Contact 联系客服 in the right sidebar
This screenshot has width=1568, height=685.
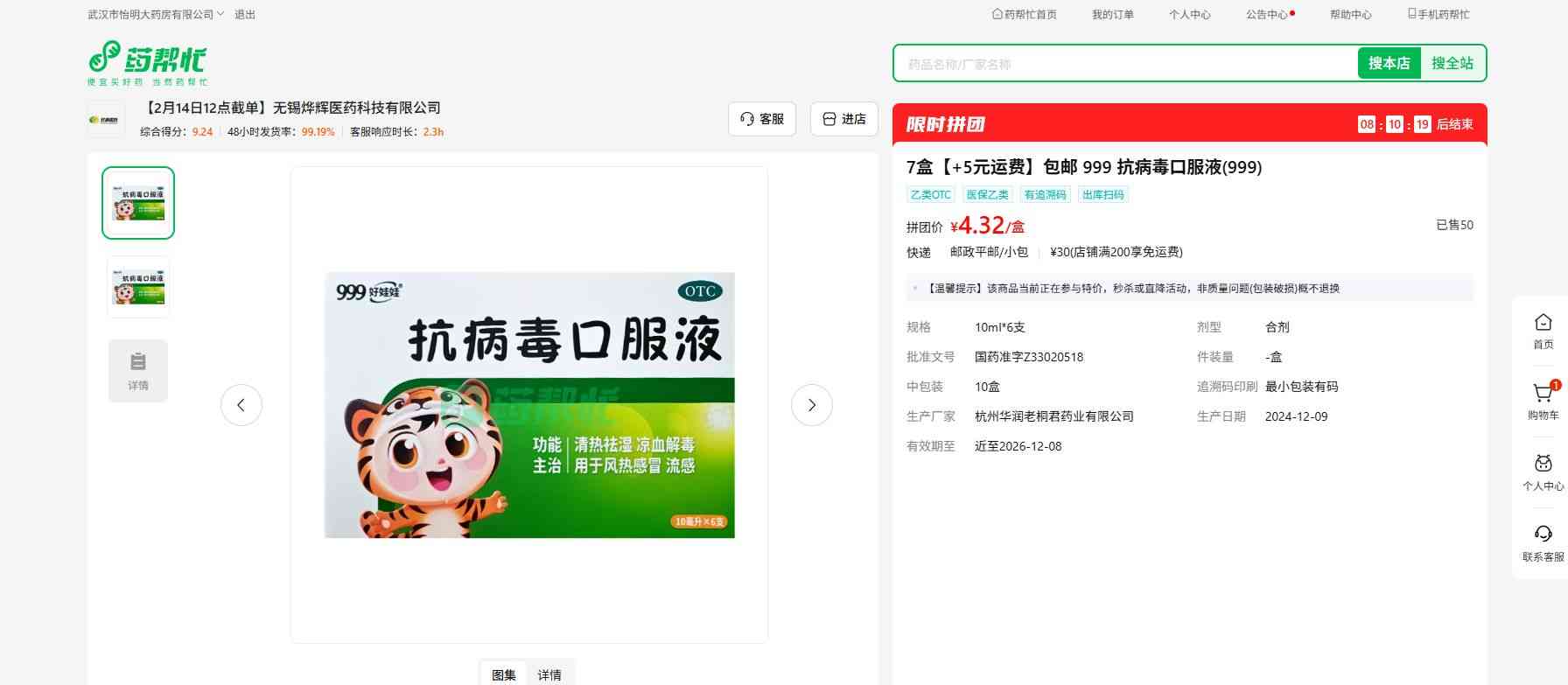coord(1543,542)
